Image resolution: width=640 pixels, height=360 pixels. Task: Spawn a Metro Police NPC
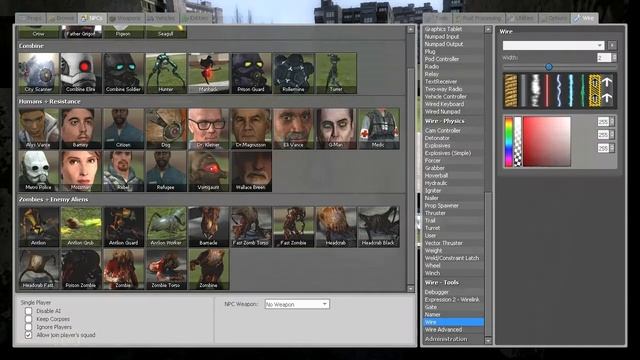coord(38,171)
